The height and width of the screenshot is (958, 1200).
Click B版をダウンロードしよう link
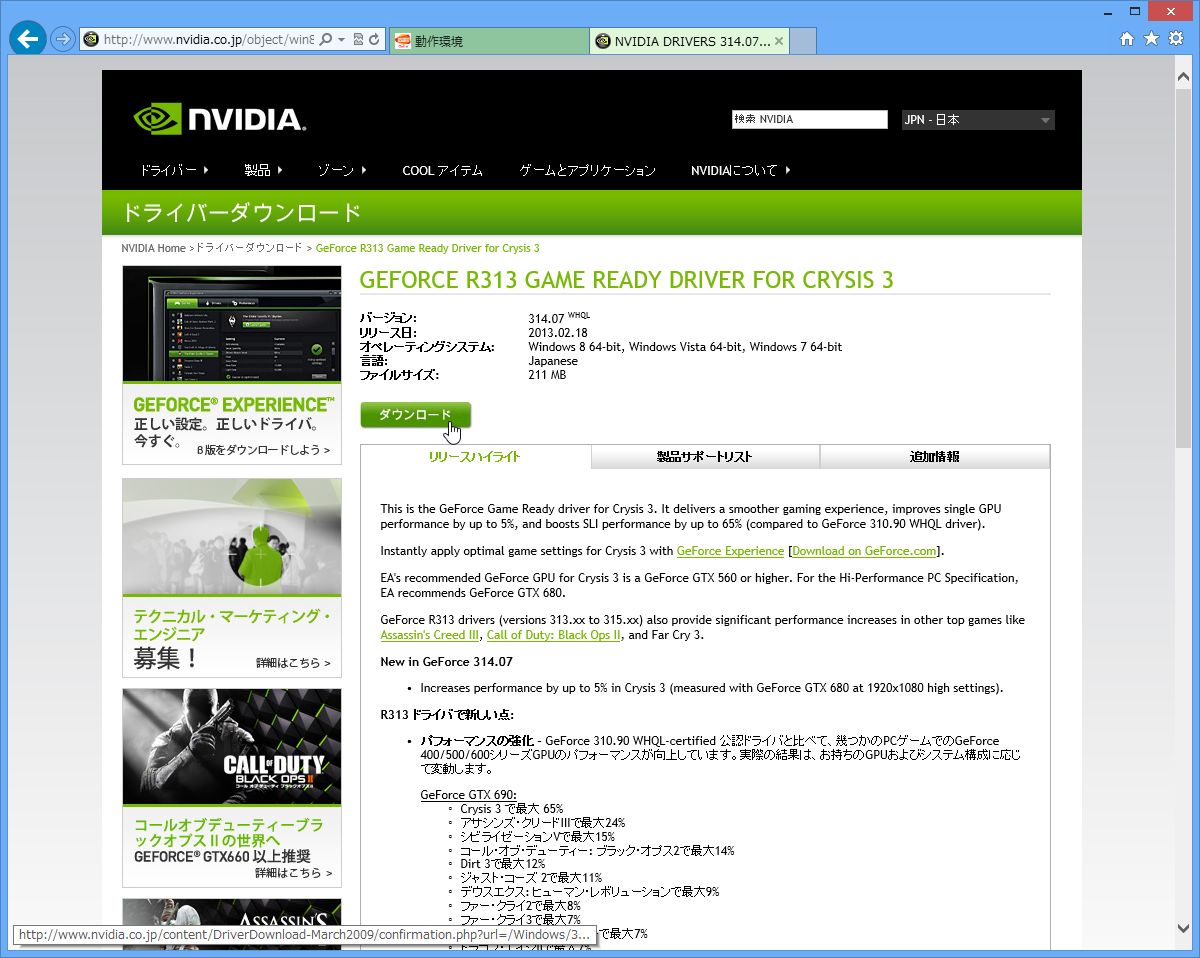[263, 450]
